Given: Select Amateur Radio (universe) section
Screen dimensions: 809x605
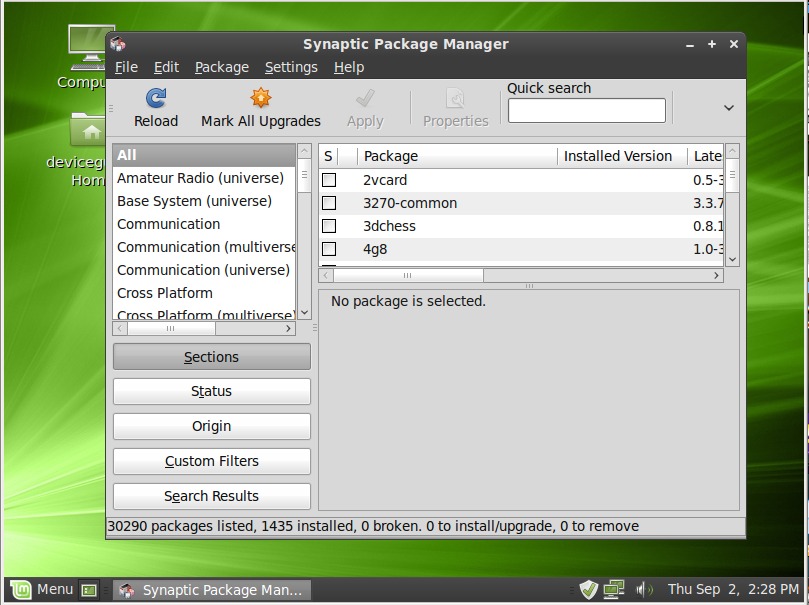Looking at the screenshot, I should (204, 178).
